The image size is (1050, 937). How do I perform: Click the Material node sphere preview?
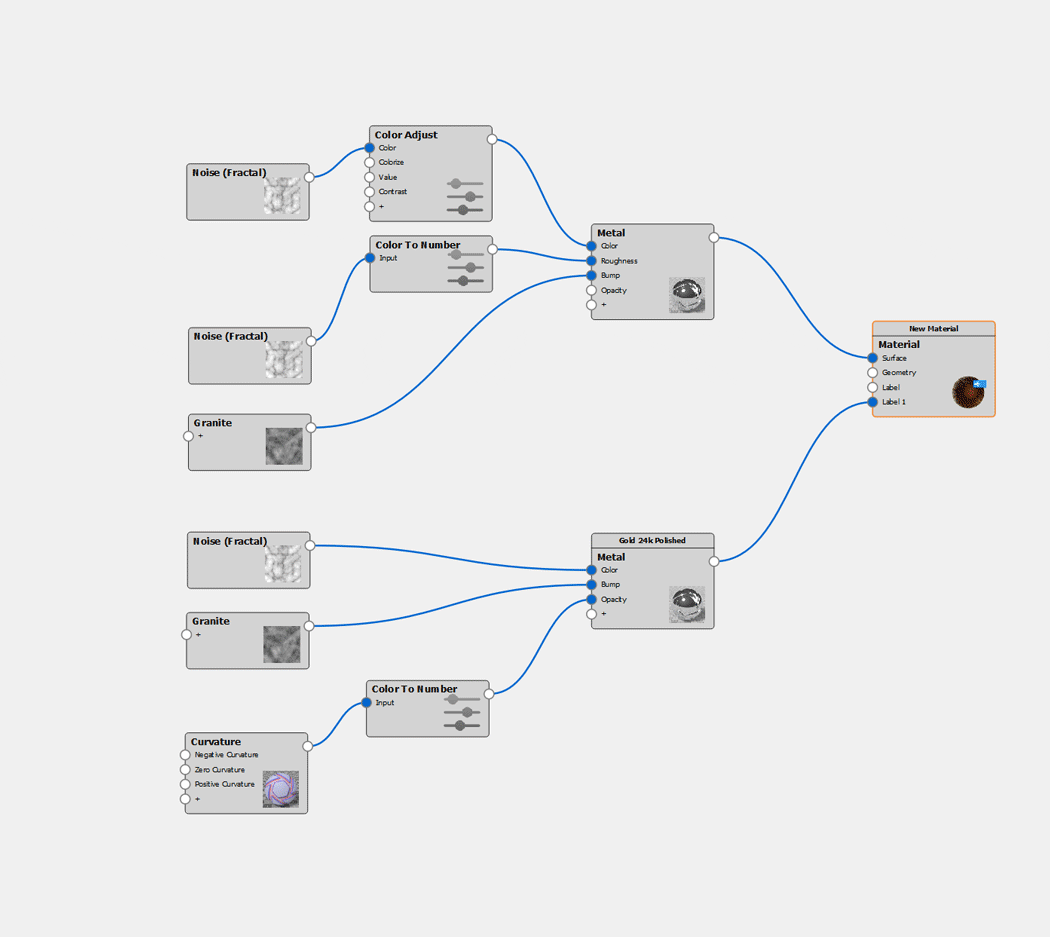(x=967, y=392)
